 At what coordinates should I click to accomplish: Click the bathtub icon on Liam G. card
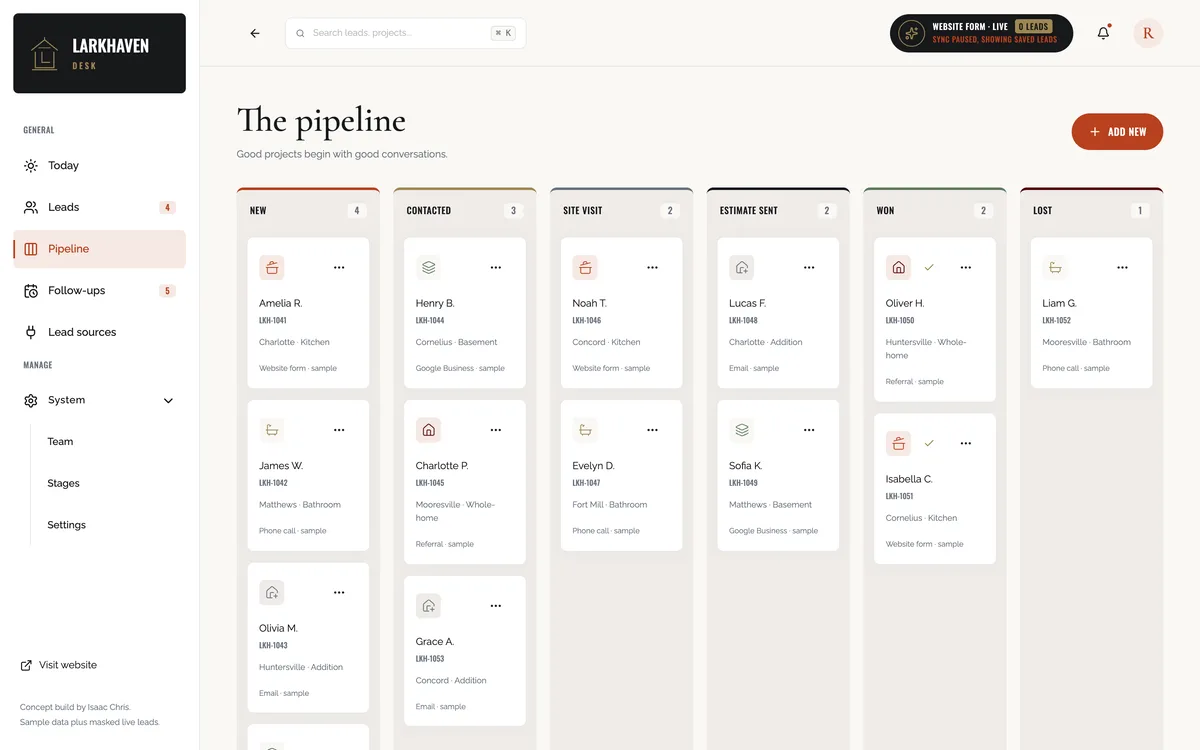1055,267
